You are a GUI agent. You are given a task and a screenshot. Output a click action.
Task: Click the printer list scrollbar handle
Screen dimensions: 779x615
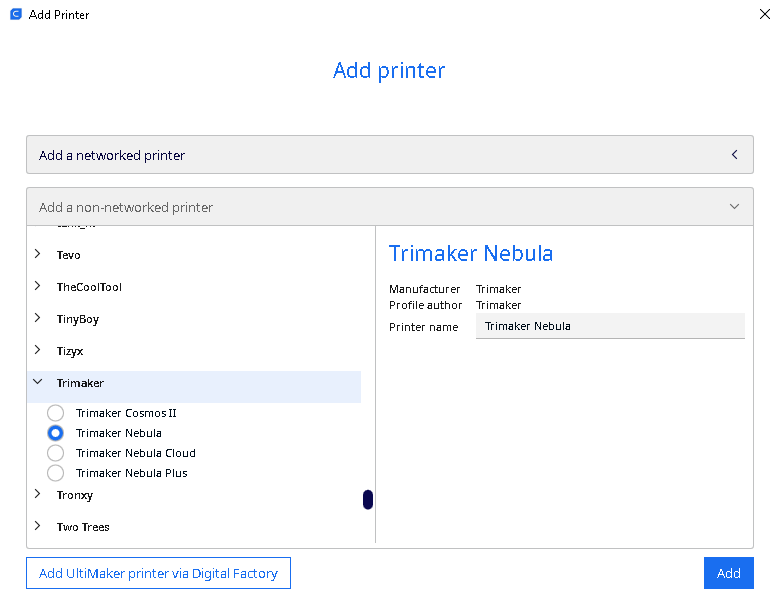(368, 499)
